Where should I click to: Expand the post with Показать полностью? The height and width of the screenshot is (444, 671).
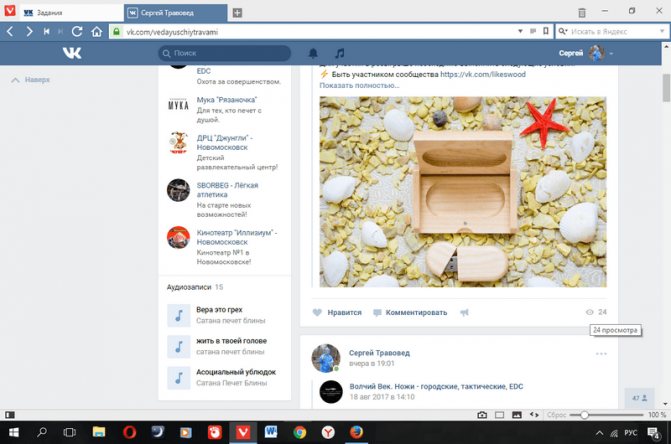(x=359, y=86)
